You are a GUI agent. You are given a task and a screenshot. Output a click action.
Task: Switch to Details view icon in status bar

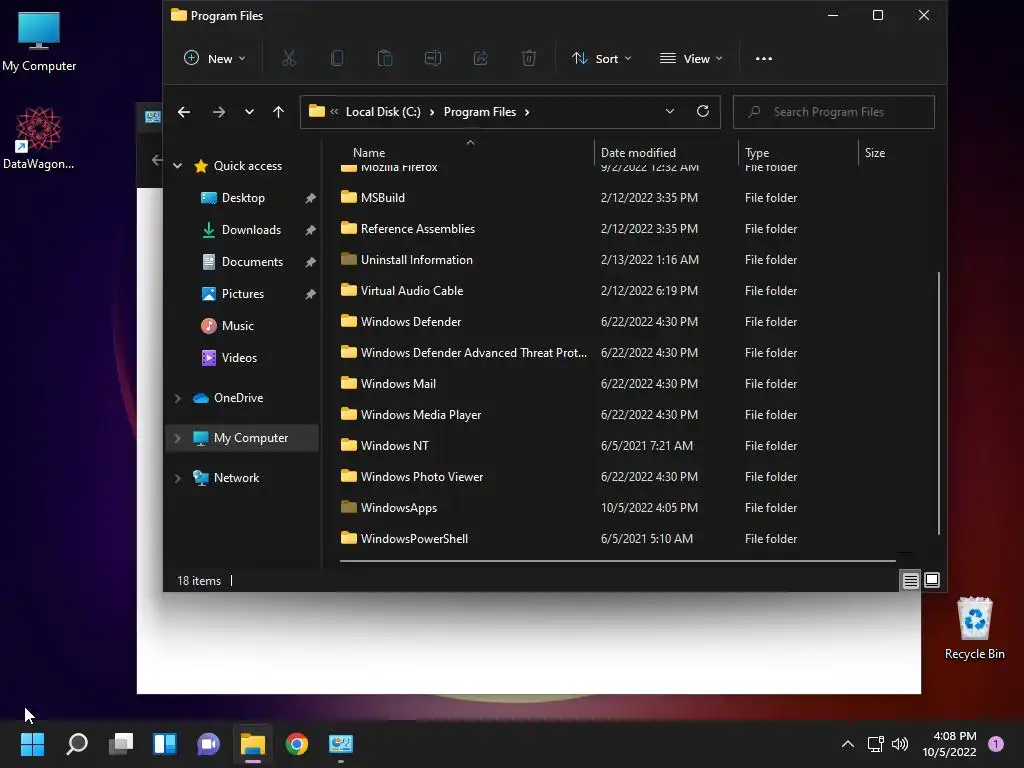(x=910, y=580)
